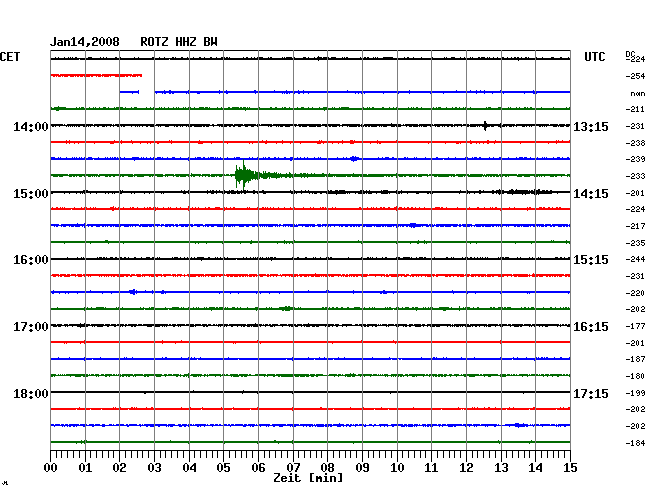650x494 pixels.
Task: Select the 03 minute tick label
Action: click(x=155, y=468)
